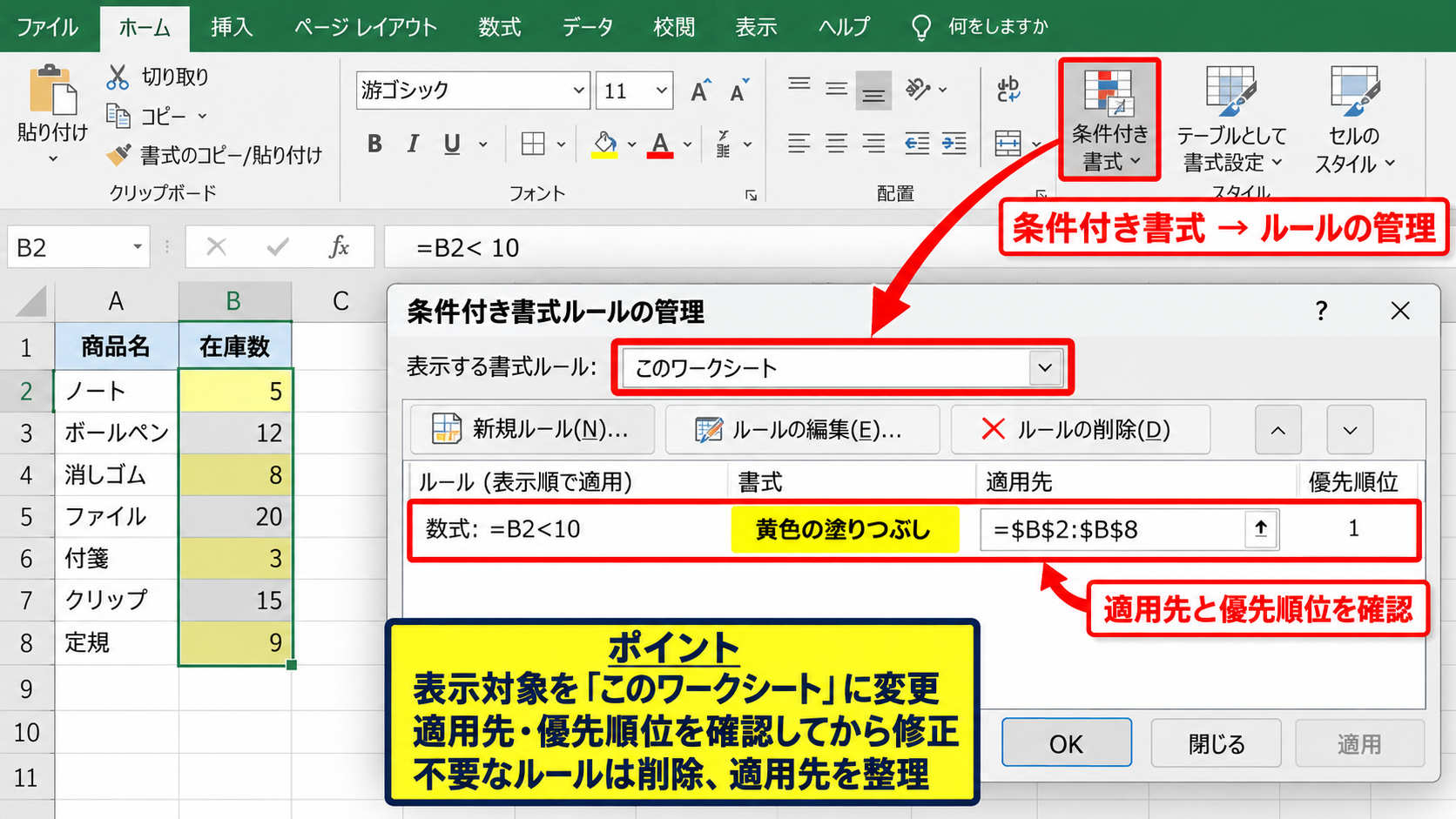Screen dimensions: 1456x819
Task: Switch to the 数式 tab
Action: pyautogui.click(x=499, y=27)
